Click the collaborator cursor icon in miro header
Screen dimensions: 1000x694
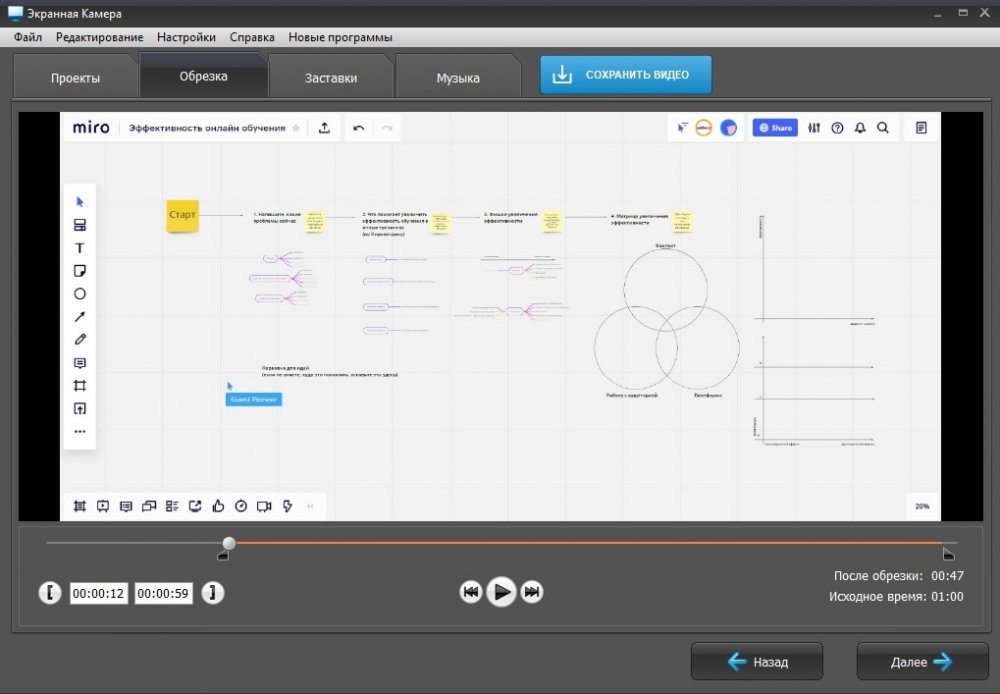tap(682, 128)
